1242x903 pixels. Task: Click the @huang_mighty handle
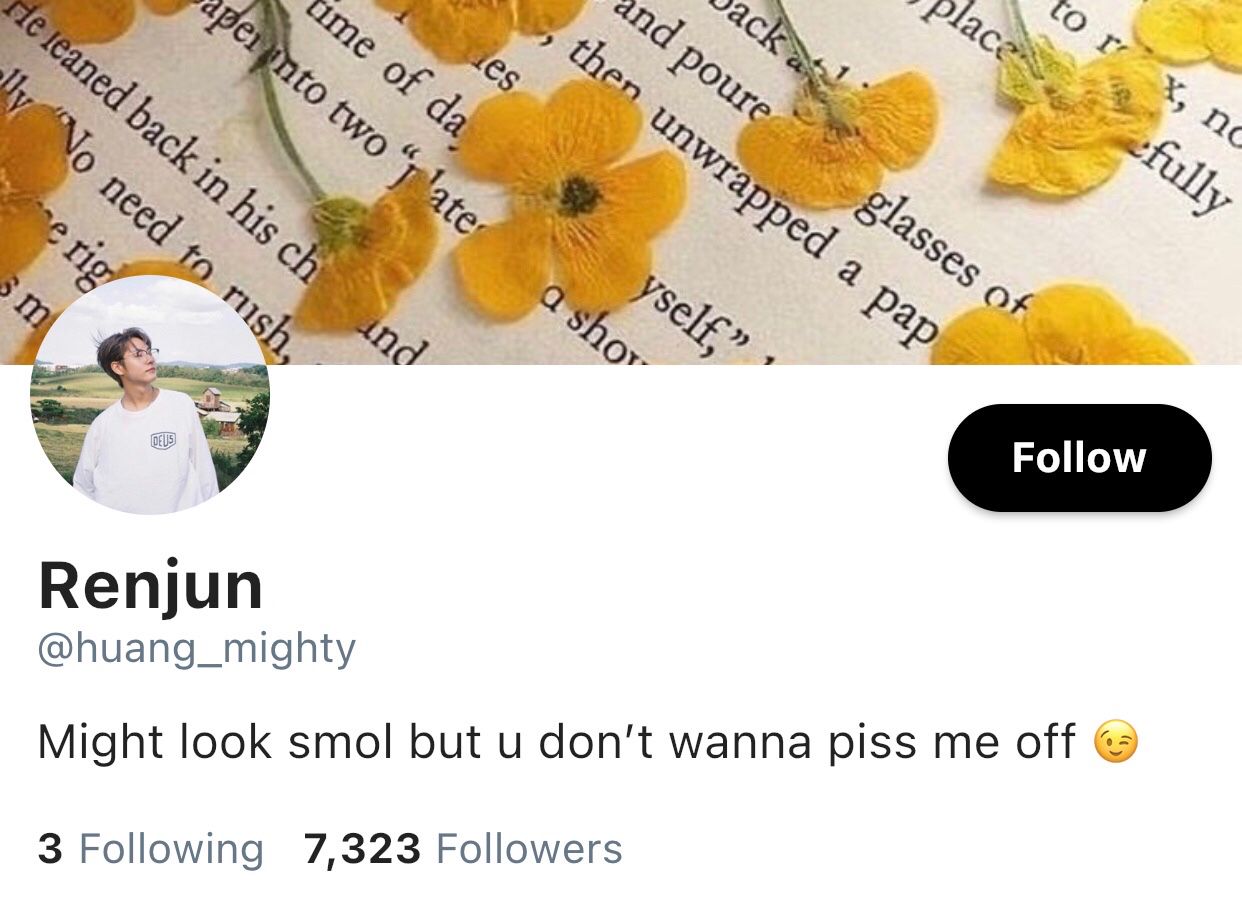tap(196, 649)
